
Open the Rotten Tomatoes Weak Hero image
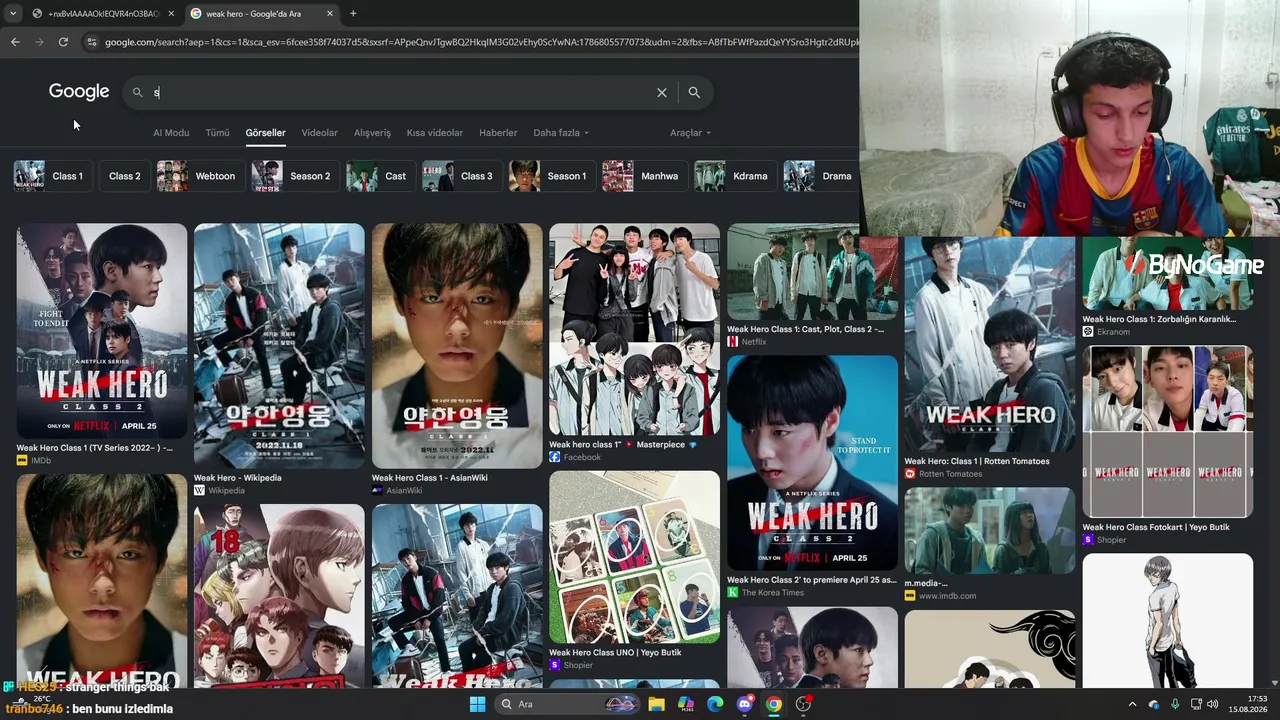990,345
